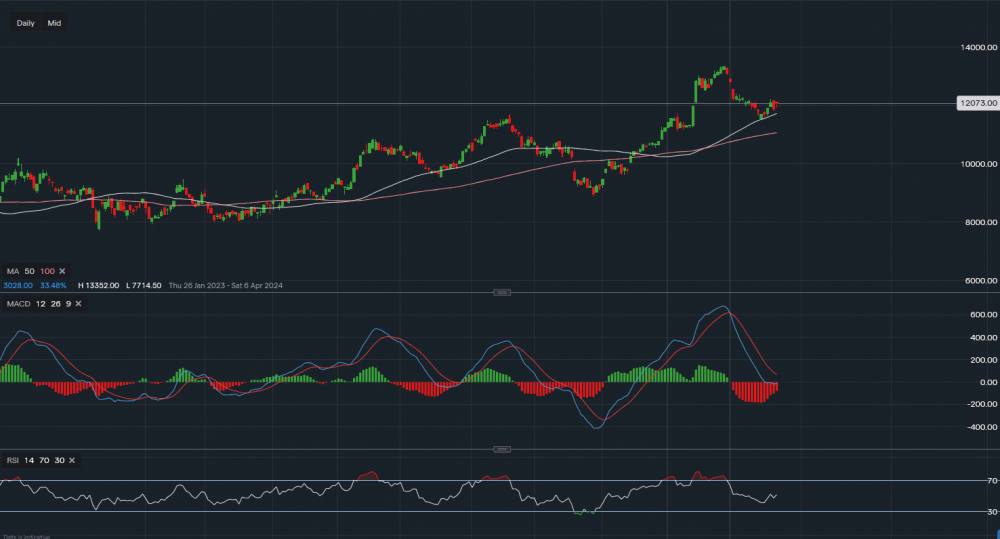
Task: Edit the MA 100 period value
Action: point(46,271)
